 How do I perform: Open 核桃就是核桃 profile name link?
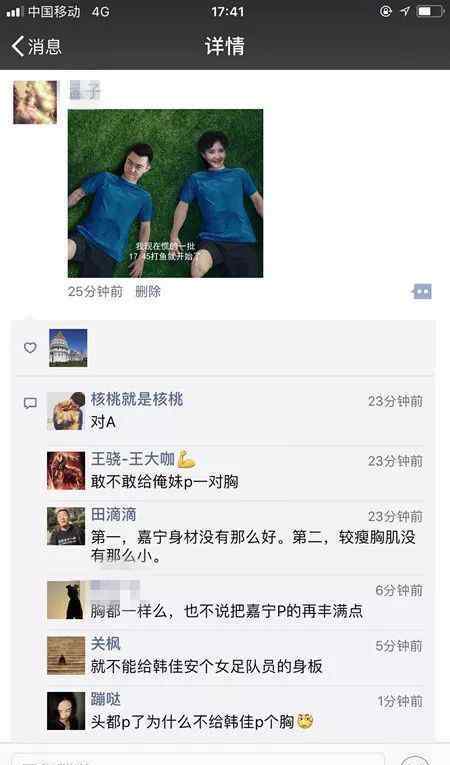coord(137,399)
